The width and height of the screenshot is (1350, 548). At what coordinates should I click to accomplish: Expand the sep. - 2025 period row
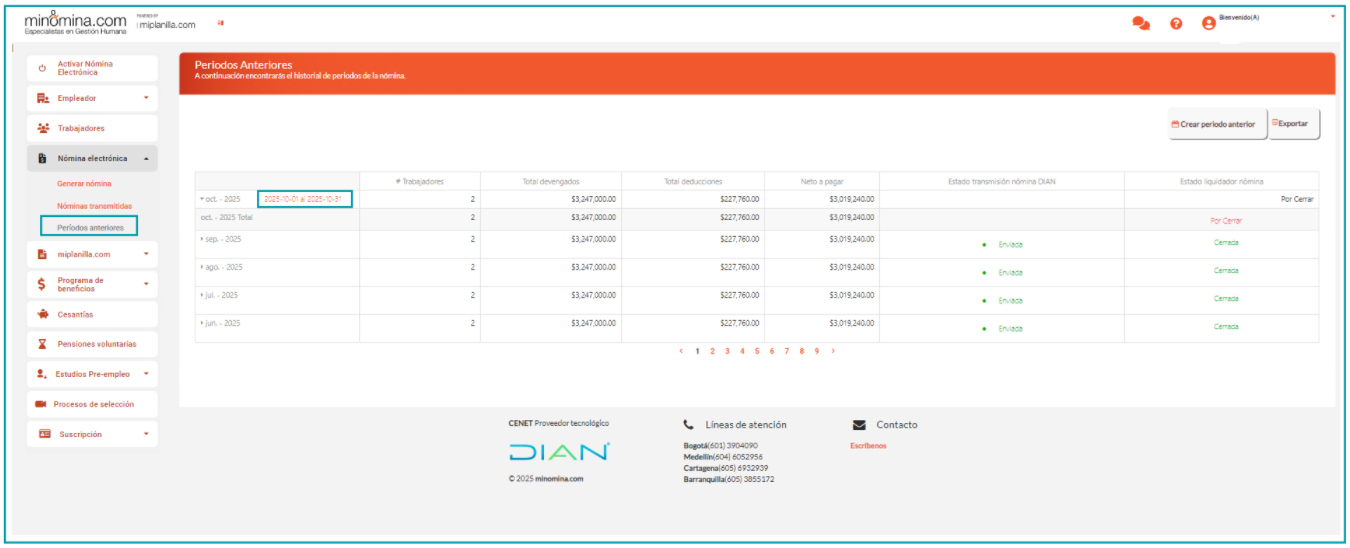202,240
